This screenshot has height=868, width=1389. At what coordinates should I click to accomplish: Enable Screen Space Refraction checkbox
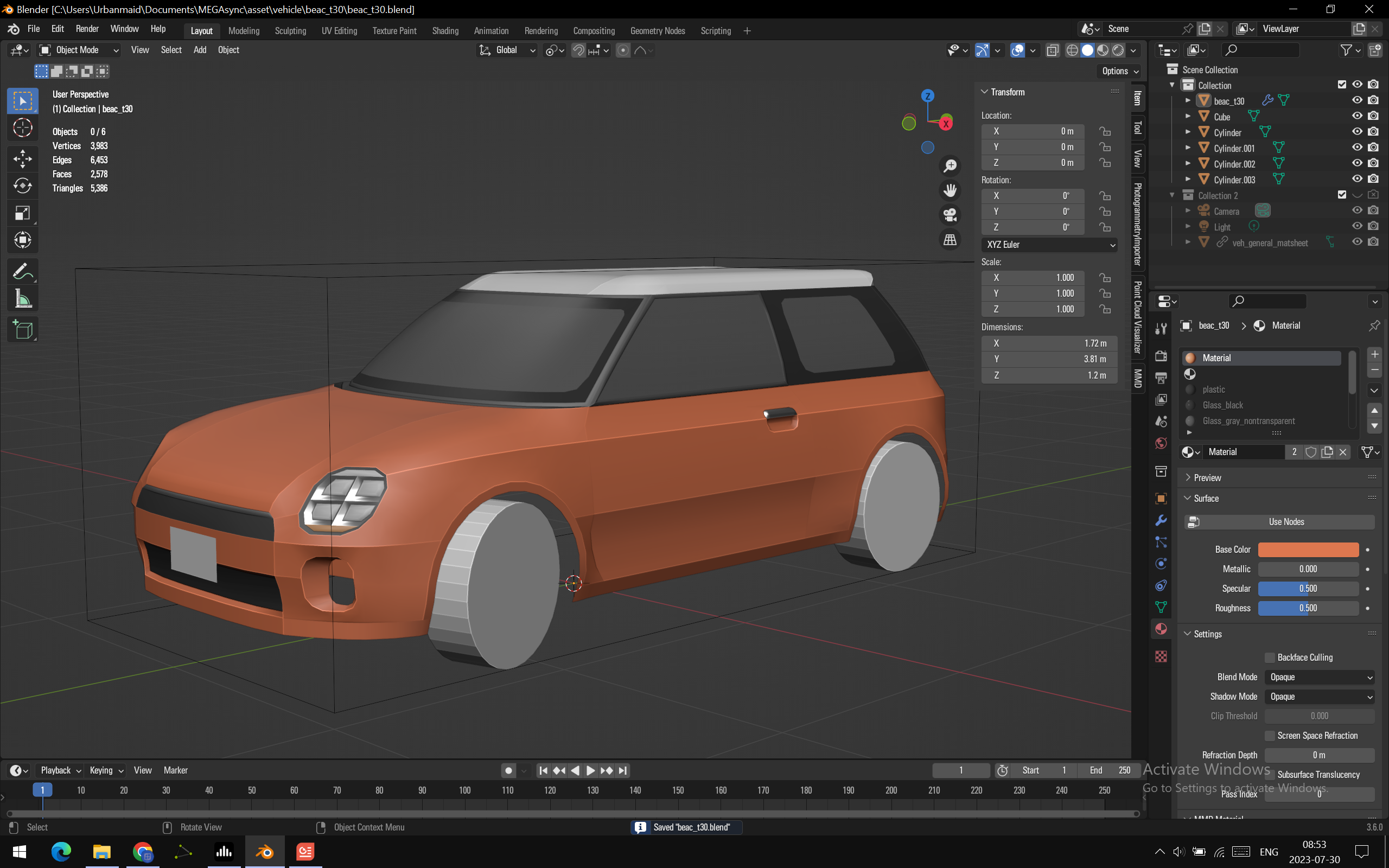[1270, 736]
